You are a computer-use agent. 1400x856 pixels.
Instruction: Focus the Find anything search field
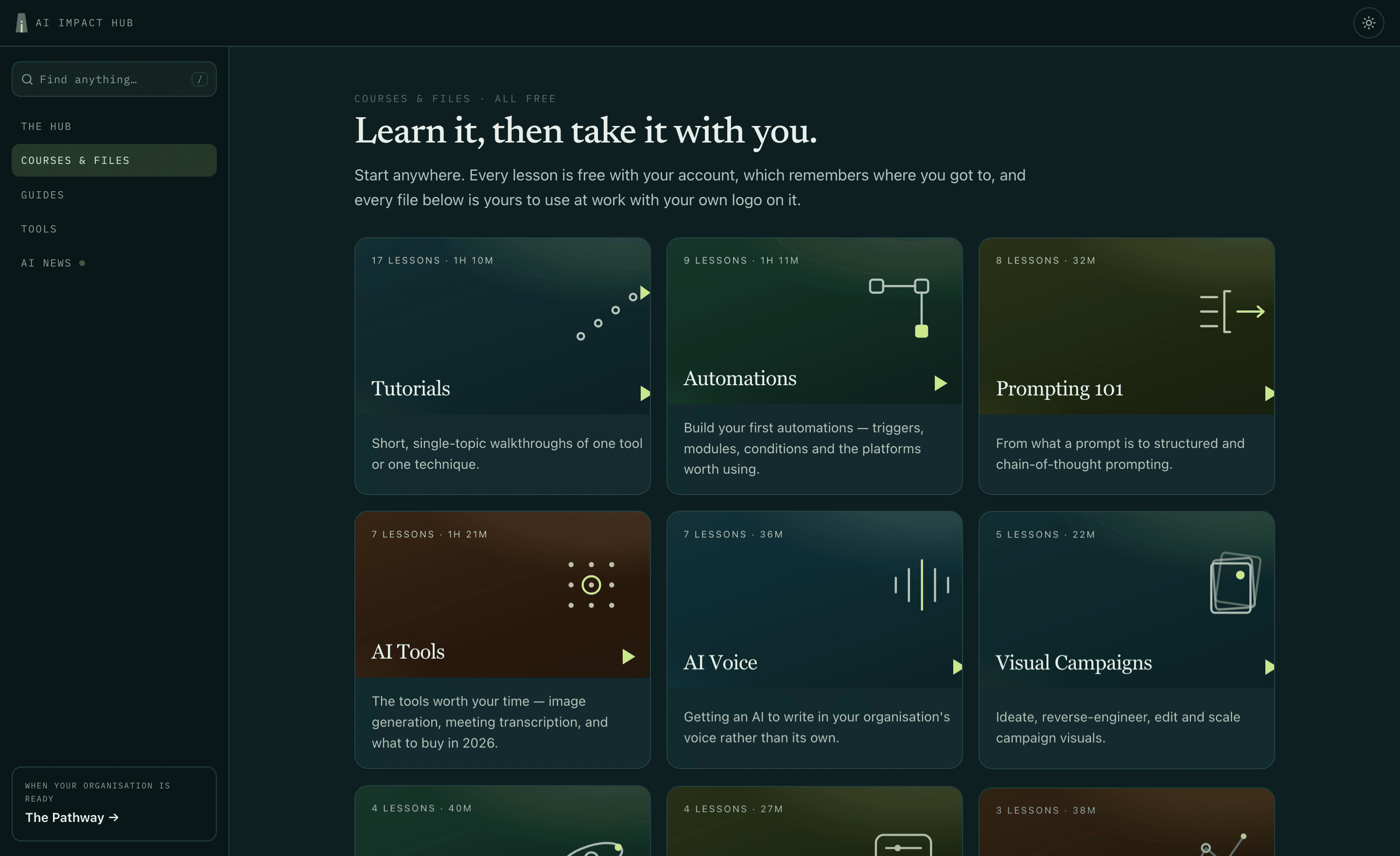[114, 79]
